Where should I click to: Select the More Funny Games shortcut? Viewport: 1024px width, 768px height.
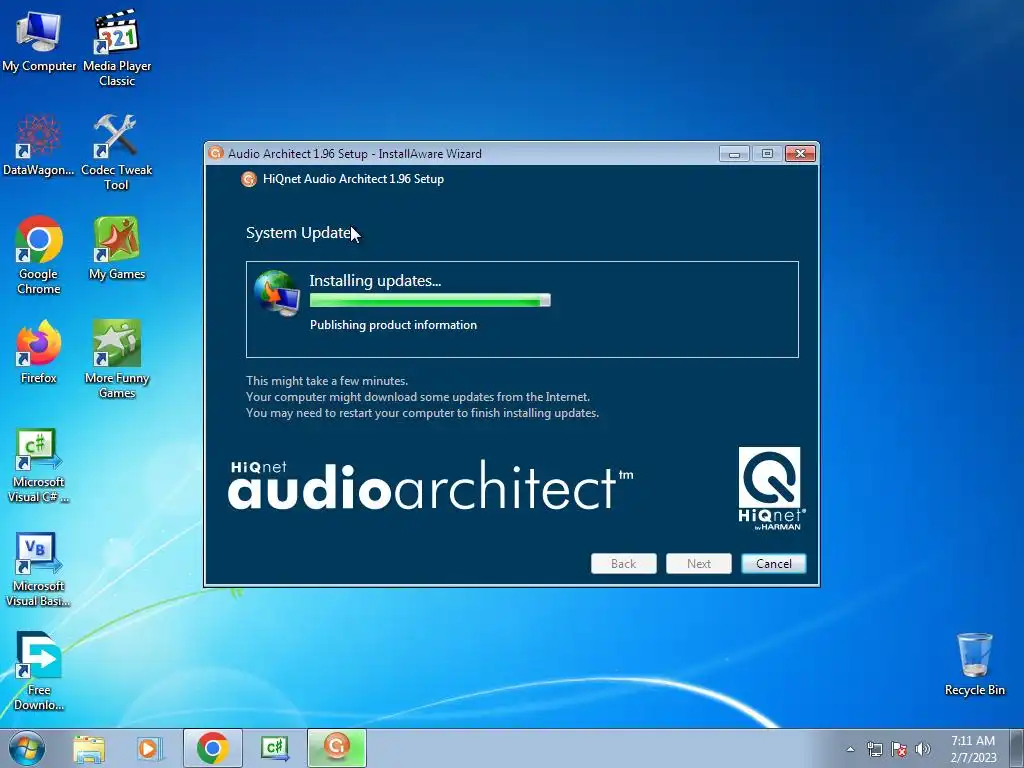pos(117,359)
